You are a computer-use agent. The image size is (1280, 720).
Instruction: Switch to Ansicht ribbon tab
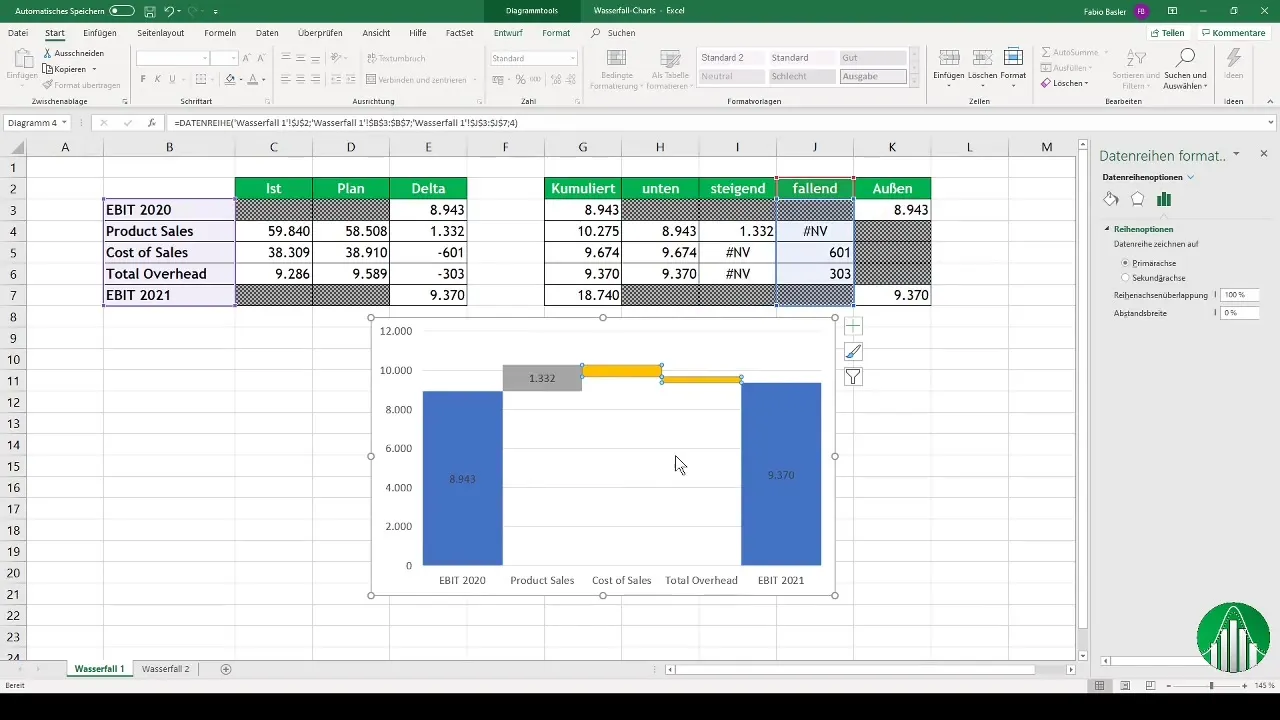pos(376,33)
